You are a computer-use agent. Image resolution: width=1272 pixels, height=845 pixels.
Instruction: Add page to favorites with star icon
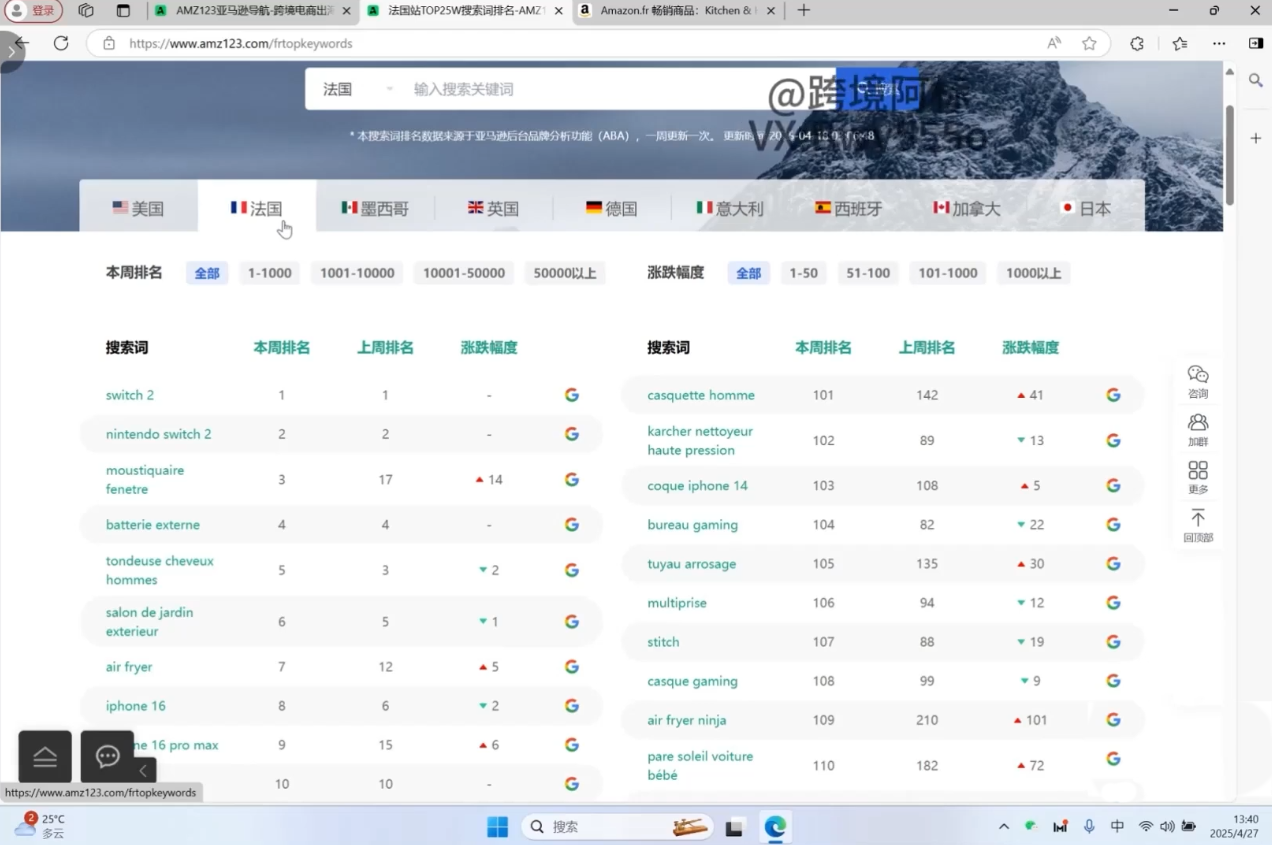click(x=1089, y=43)
